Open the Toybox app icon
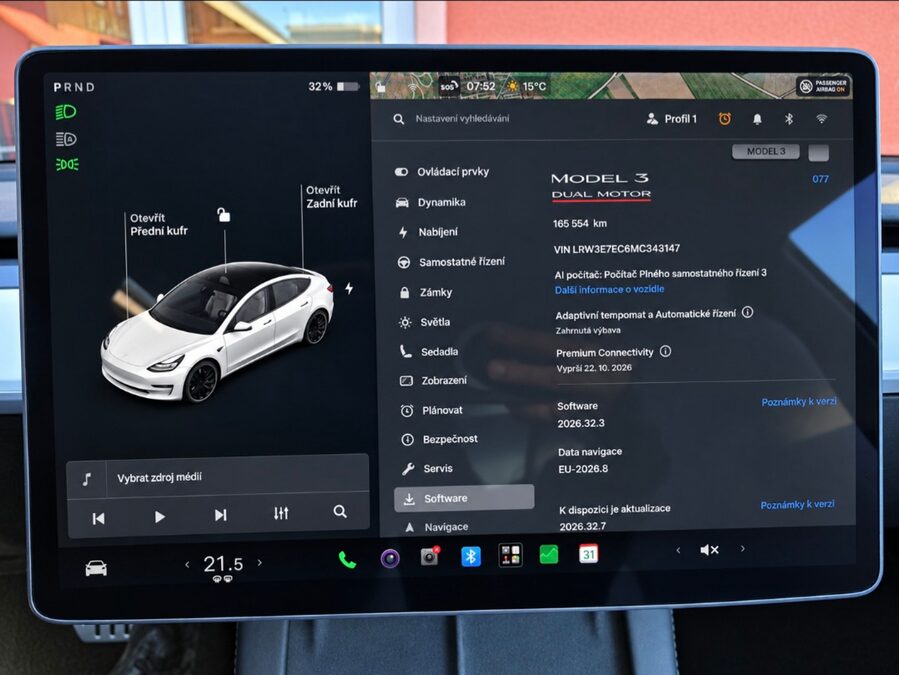 pyautogui.click(x=510, y=555)
